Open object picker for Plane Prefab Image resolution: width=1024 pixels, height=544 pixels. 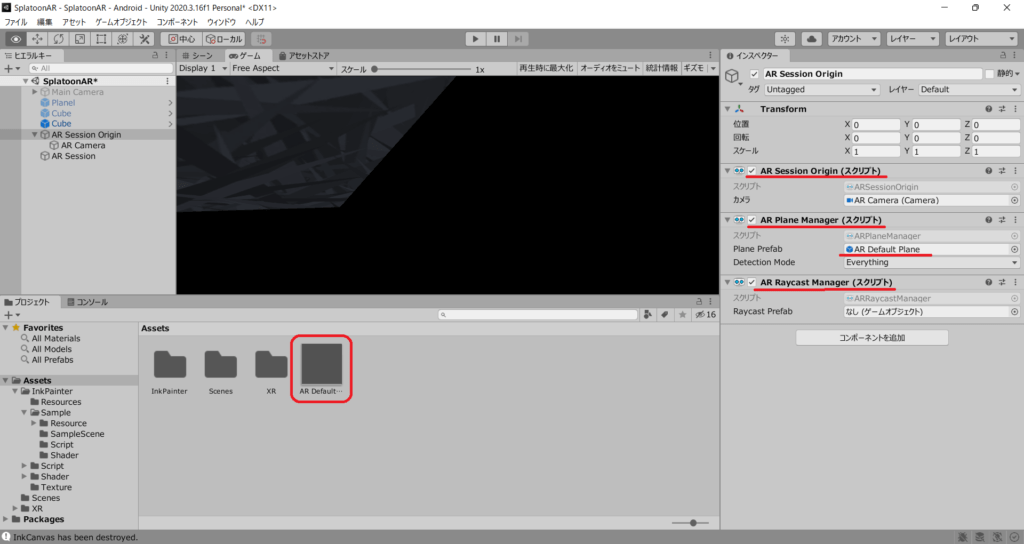pos(1014,249)
